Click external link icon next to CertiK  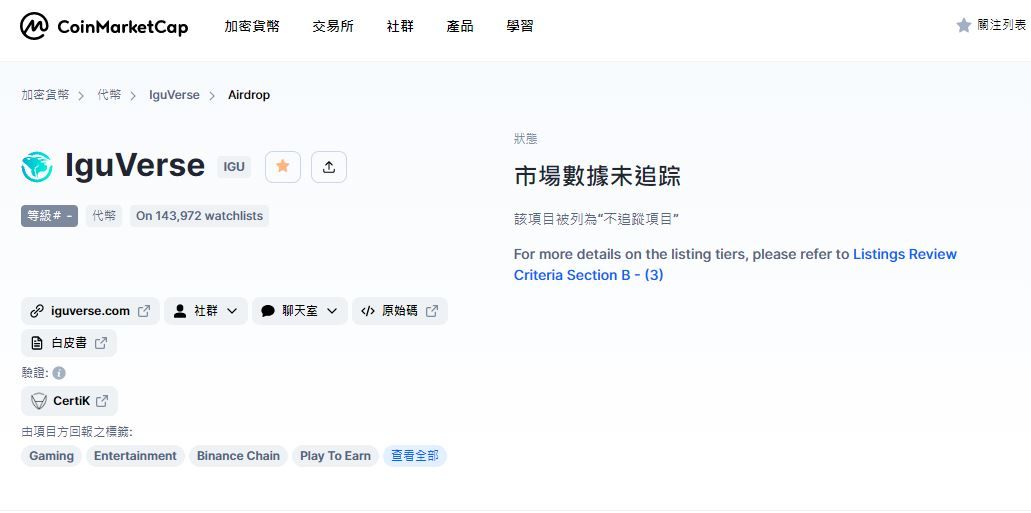[x=102, y=401]
